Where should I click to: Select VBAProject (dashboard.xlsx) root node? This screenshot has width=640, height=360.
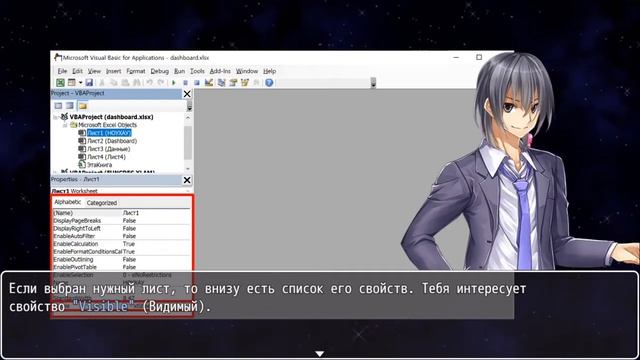coord(111,117)
